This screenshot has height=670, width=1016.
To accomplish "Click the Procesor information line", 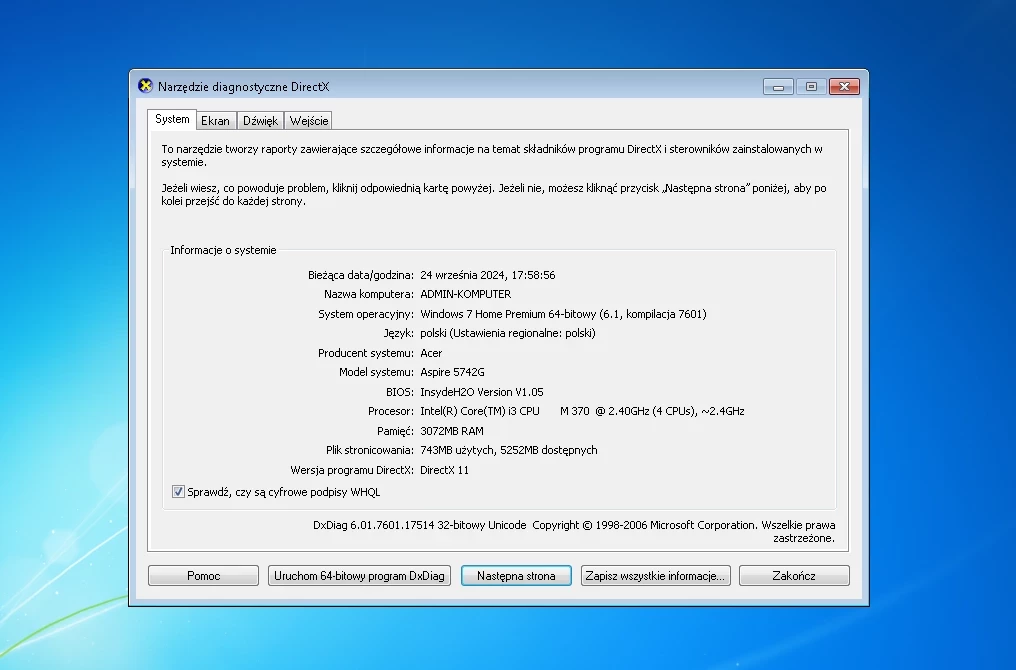I will [x=530, y=410].
